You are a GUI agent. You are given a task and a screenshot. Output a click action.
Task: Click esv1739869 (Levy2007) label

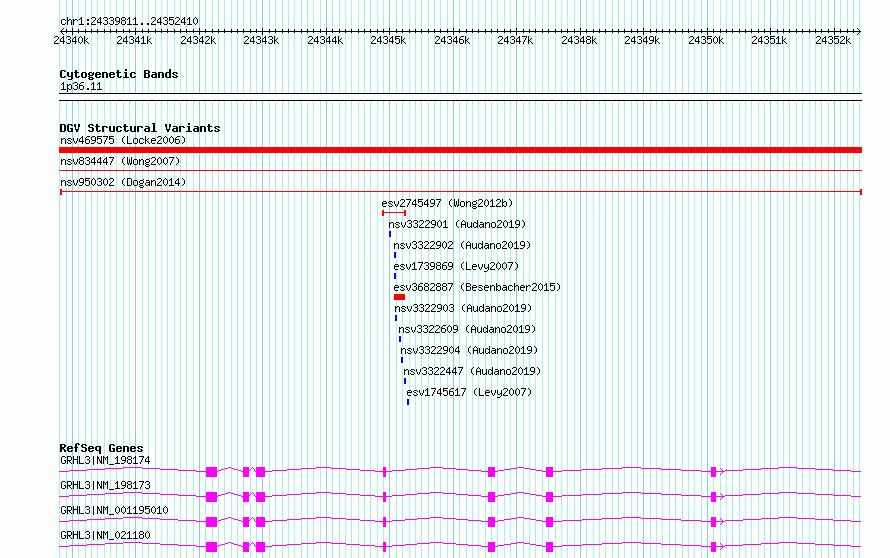(456, 266)
